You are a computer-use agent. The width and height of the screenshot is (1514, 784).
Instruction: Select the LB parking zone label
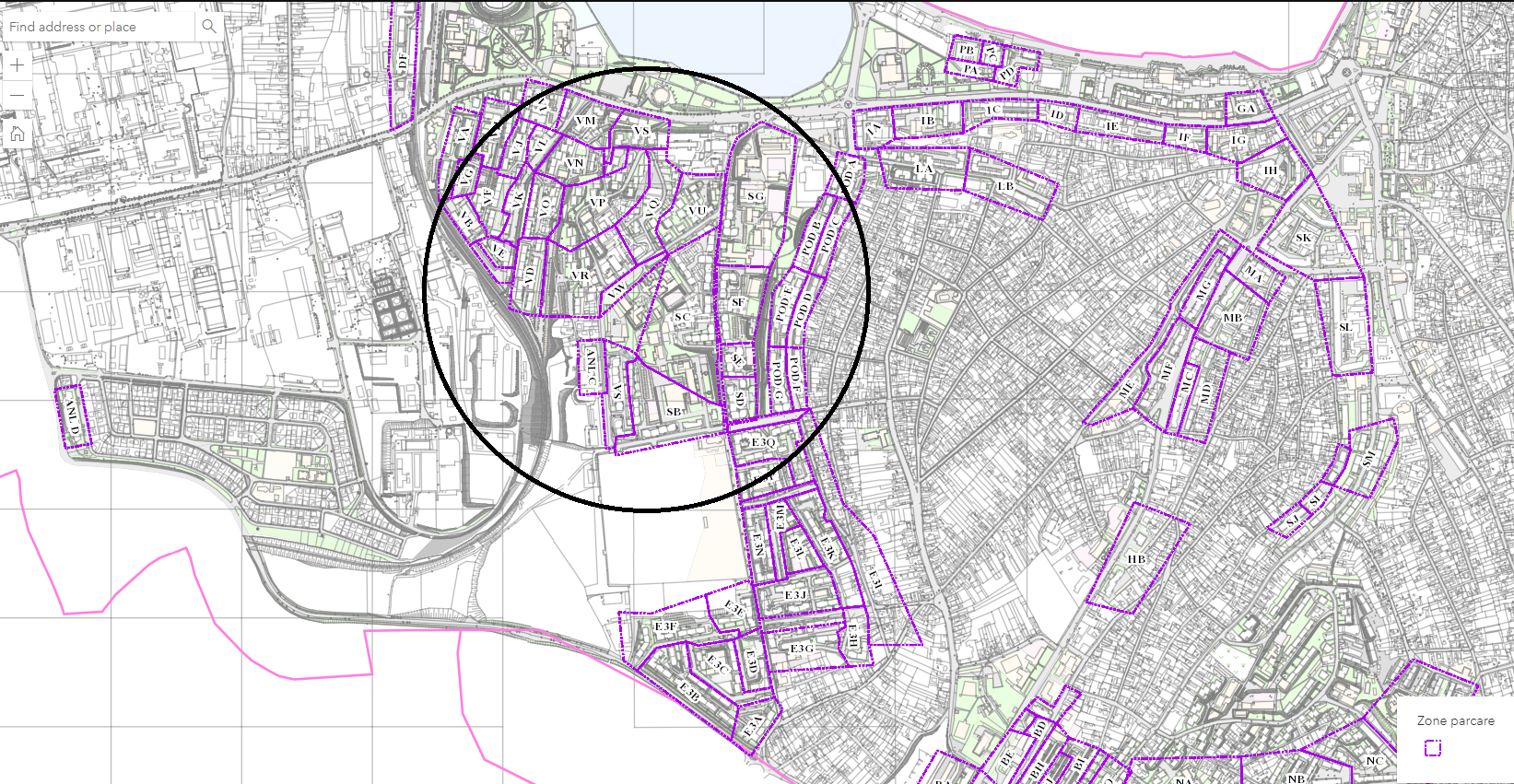pyautogui.click(x=1005, y=186)
